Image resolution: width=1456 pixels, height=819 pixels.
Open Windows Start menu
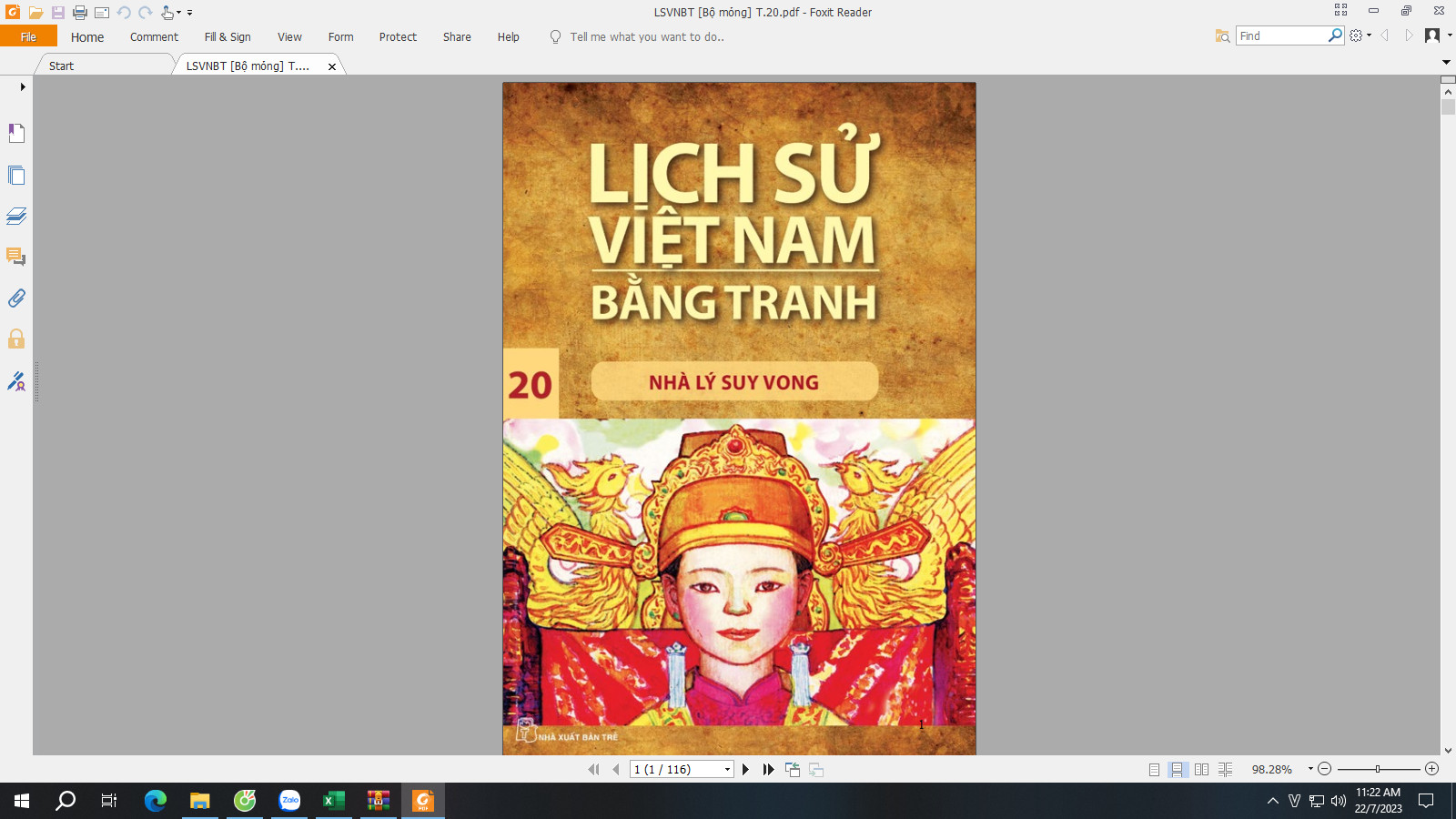(22, 801)
